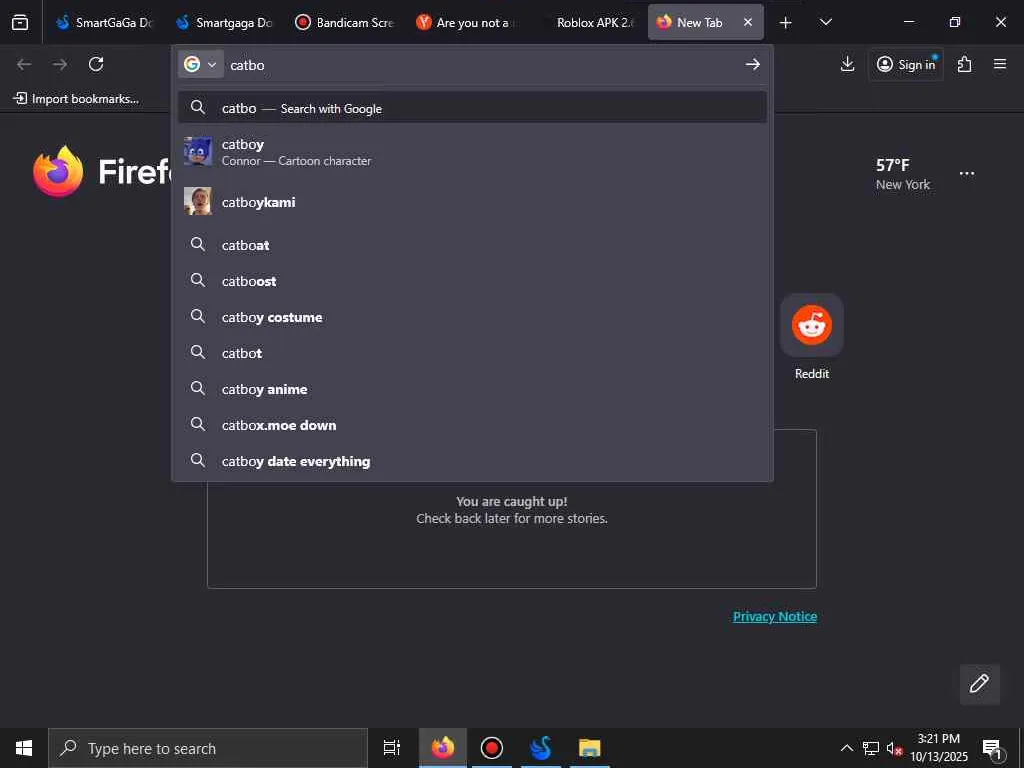Click the Firefox taskbar icon
This screenshot has width=1024, height=768.
(x=442, y=748)
